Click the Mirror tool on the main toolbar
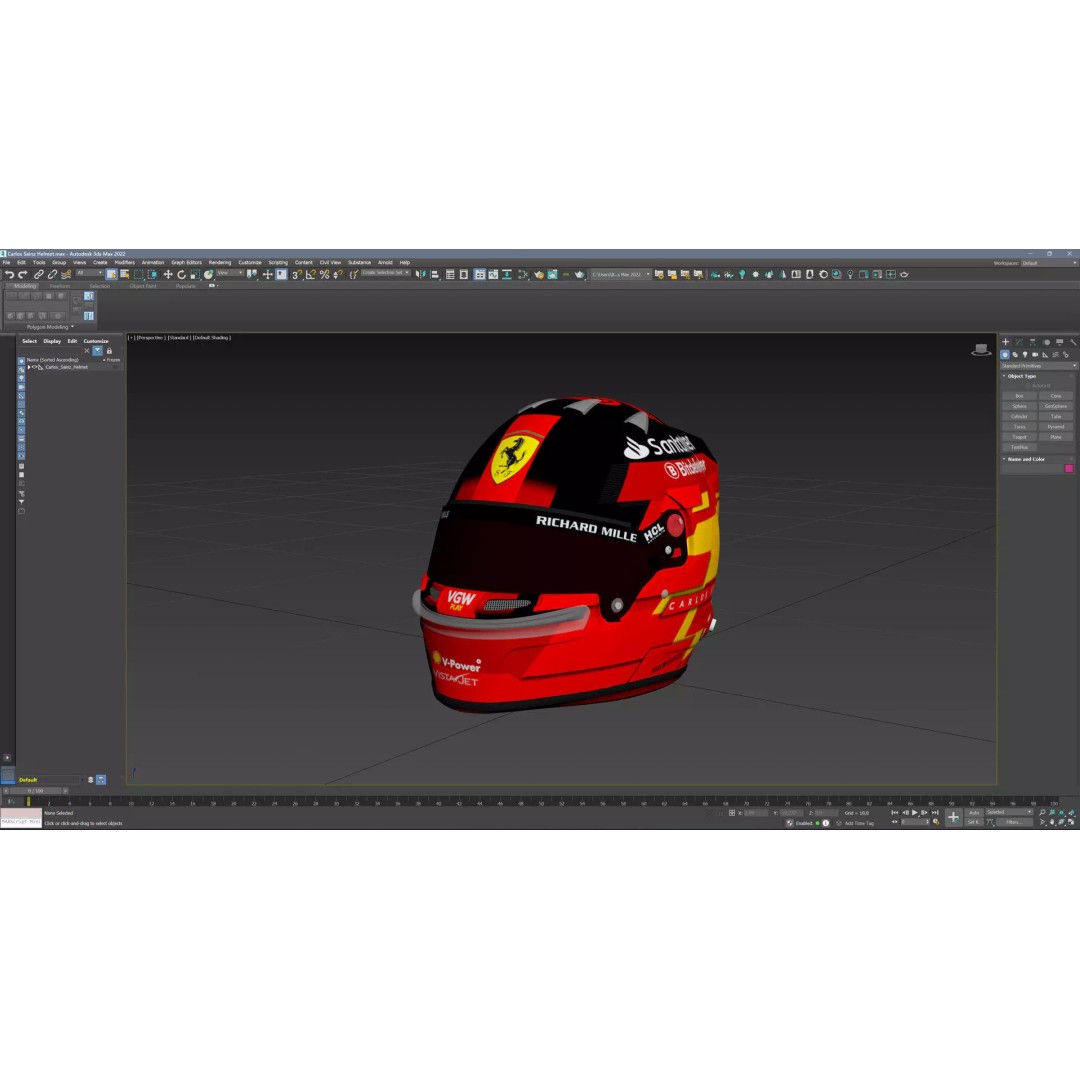Viewport: 1080px width, 1080px height. point(422,274)
